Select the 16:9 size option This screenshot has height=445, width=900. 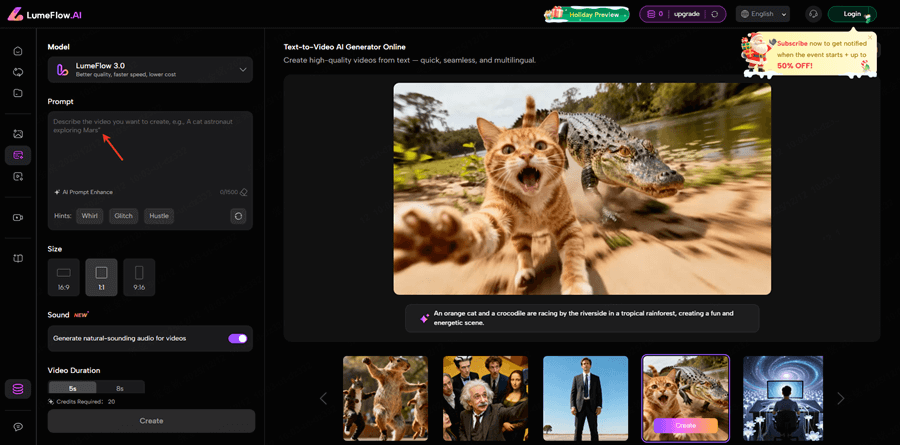pos(64,277)
